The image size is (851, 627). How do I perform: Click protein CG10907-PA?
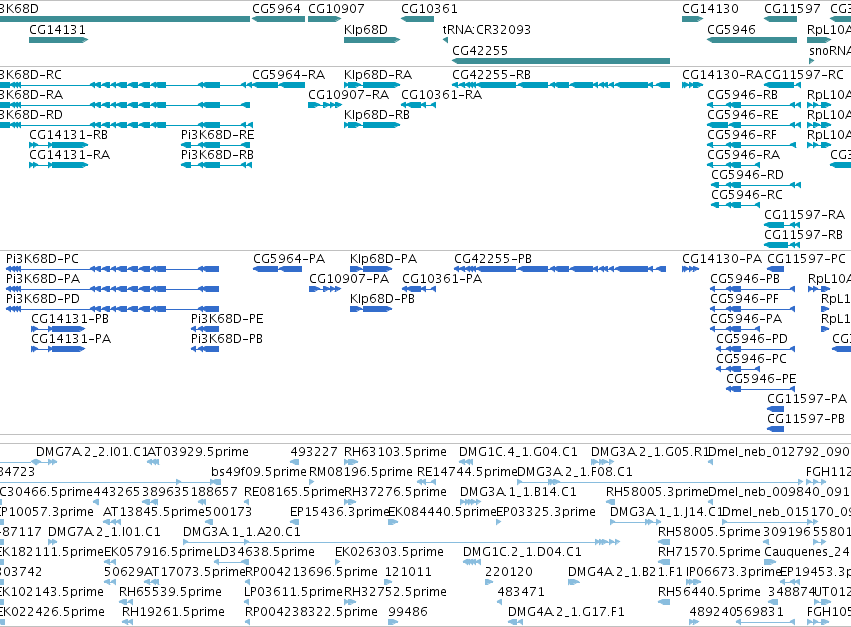325,289
